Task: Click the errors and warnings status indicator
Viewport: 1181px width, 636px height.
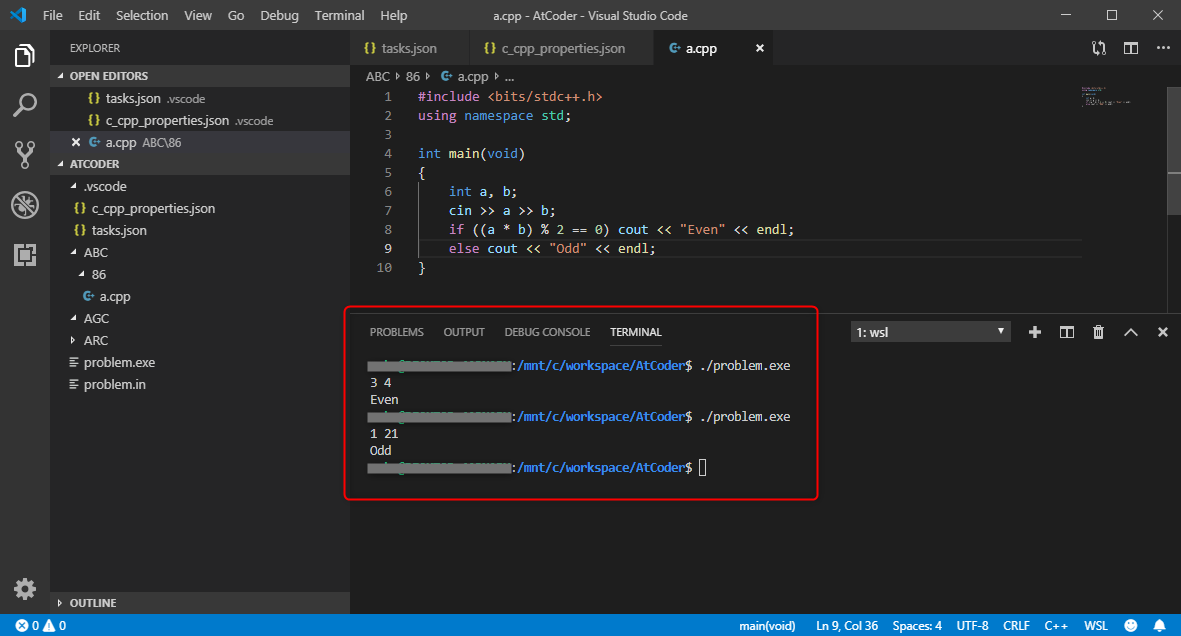Action: click(x=40, y=626)
